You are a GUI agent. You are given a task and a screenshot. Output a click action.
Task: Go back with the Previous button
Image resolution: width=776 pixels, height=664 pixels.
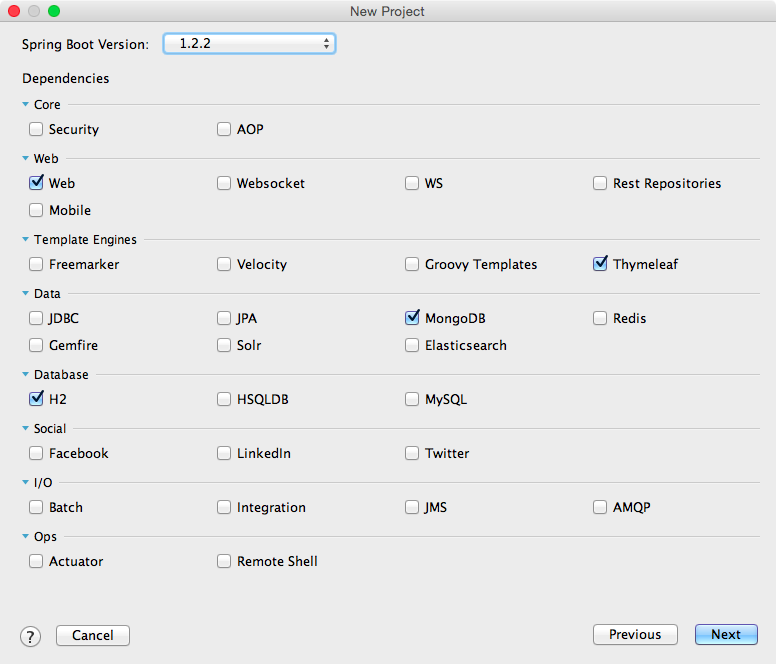(x=635, y=634)
